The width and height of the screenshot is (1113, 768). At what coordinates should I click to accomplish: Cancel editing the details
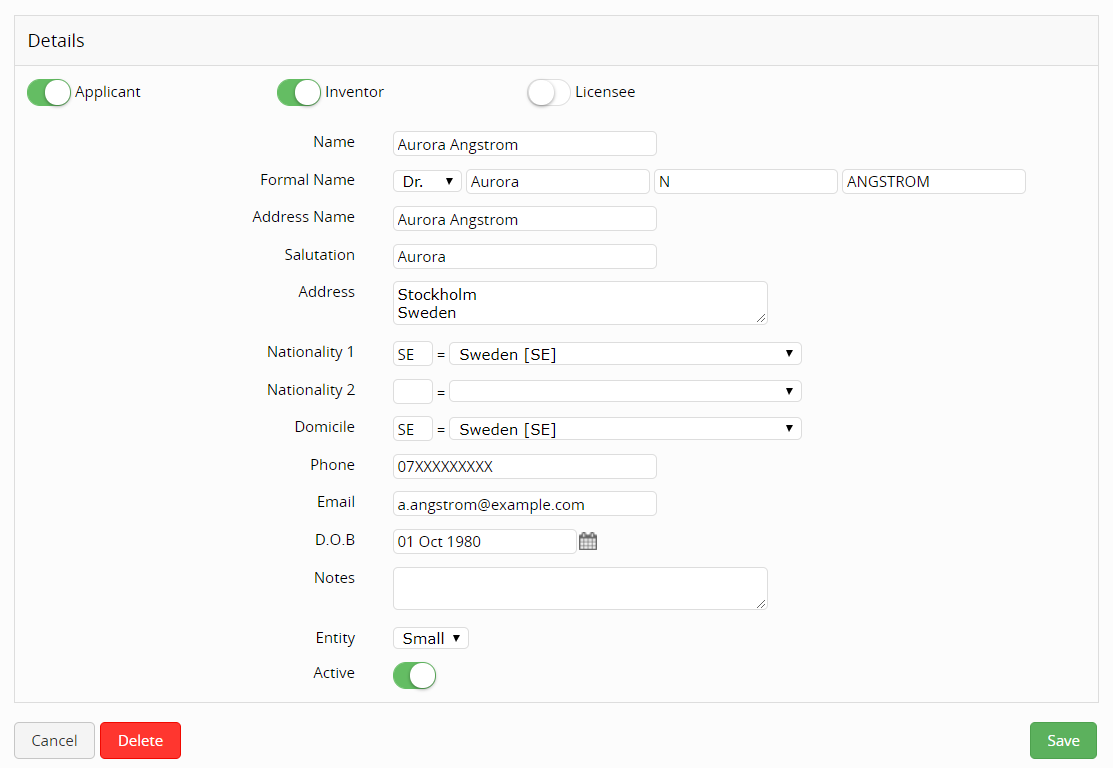54,740
